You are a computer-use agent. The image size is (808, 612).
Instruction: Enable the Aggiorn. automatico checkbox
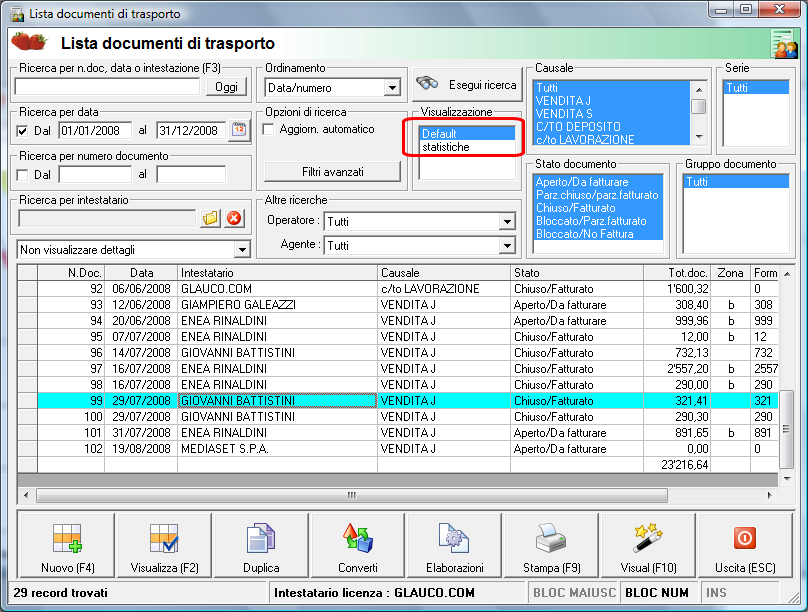pos(268,129)
